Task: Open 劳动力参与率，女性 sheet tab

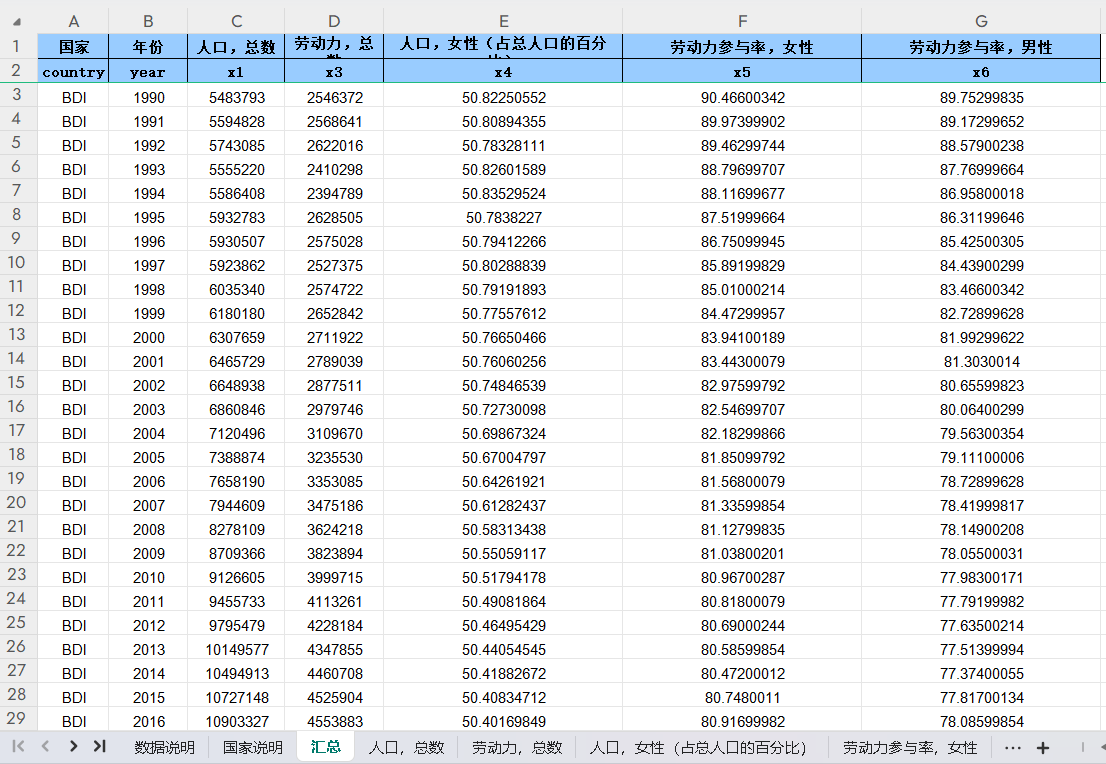Action: (910, 748)
